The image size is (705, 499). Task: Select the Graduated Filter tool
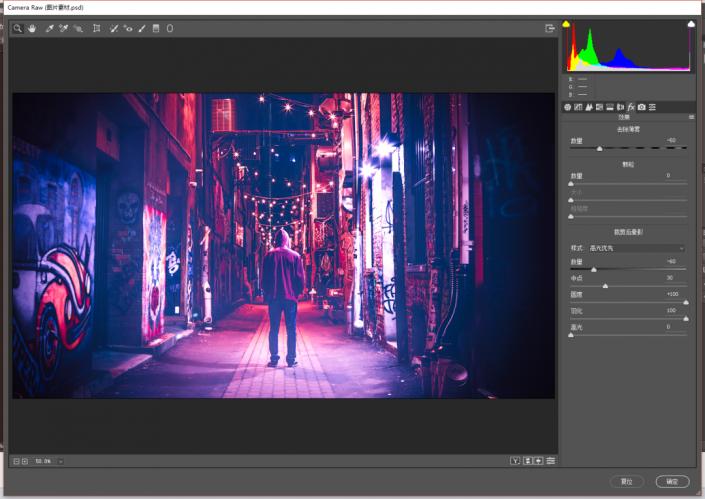156,28
